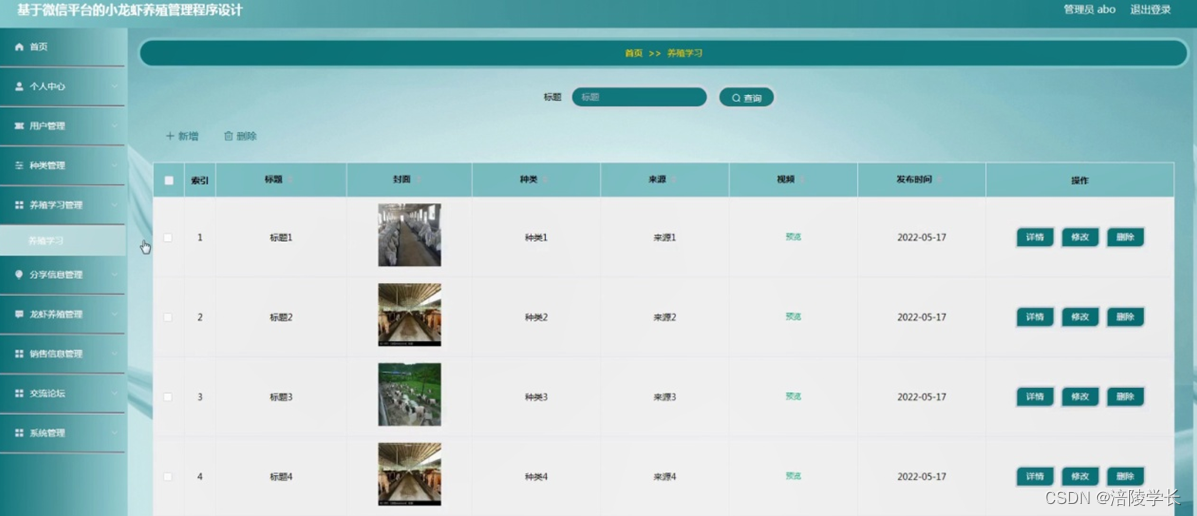This screenshot has width=1197, height=516.
Task: Expand the 销售信息管理 chevron arrow
Action: (x=115, y=353)
